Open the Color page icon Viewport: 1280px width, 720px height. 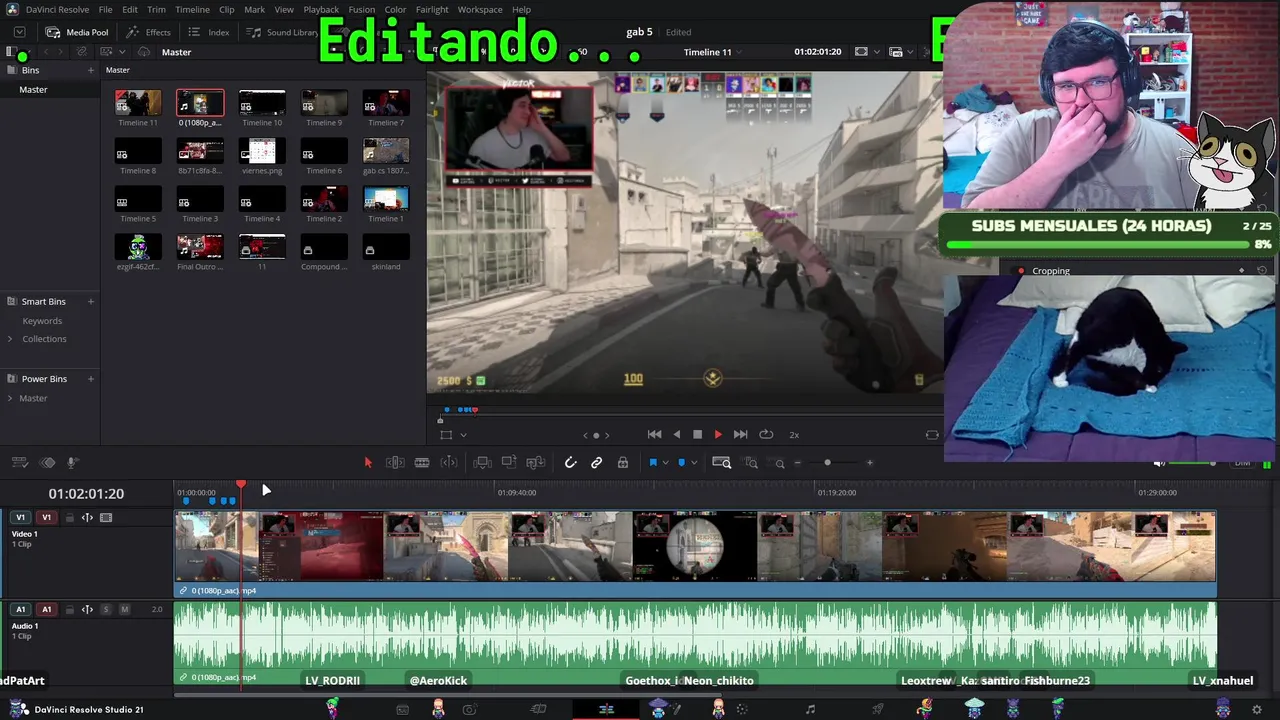[742, 710]
